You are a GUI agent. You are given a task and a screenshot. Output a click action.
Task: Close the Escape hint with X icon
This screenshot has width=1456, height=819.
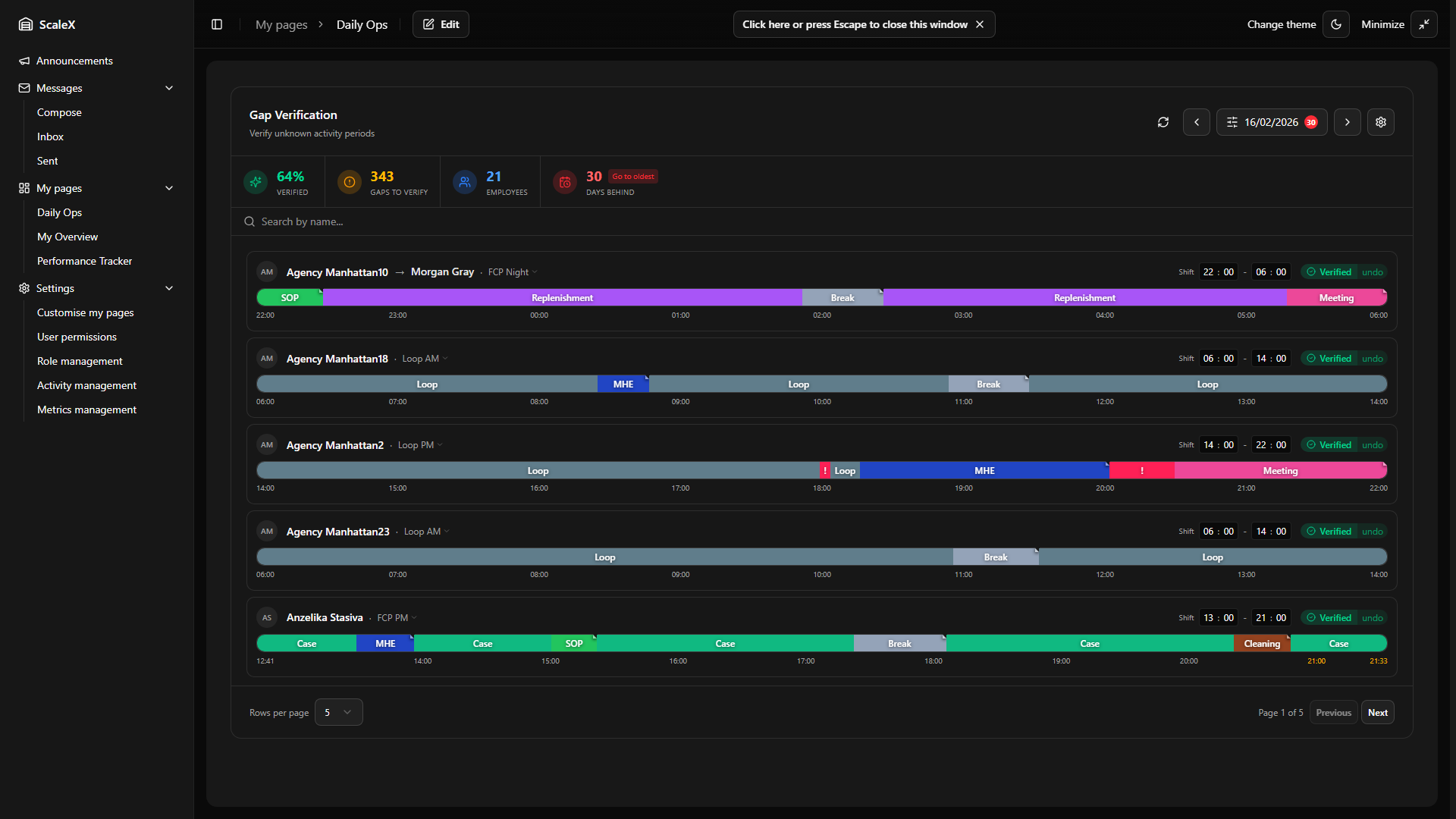pos(980,24)
